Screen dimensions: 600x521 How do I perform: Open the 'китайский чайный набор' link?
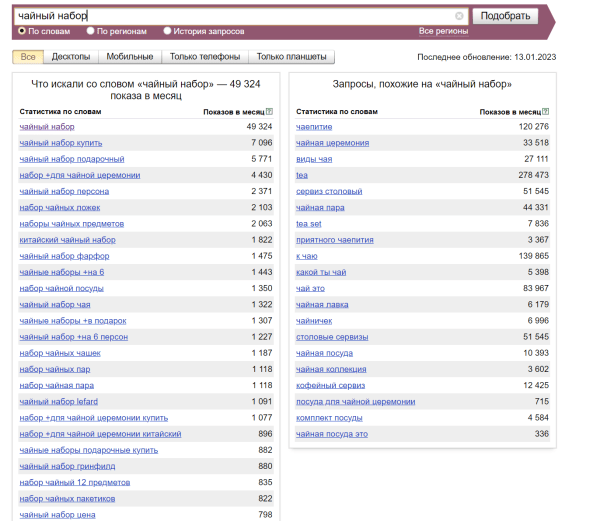(67, 241)
